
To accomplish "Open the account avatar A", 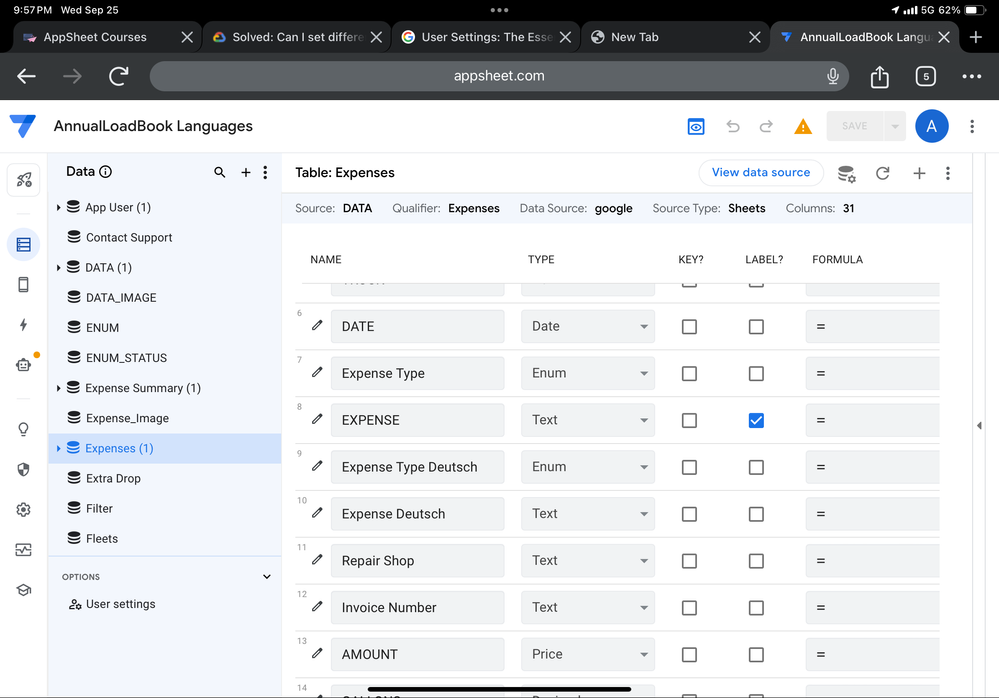I will tap(931, 126).
